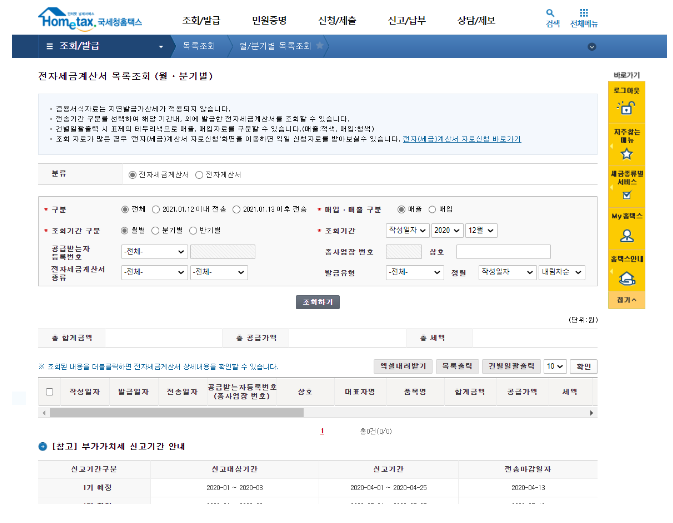
Task: Click the 월/분기별 목록조회 breadcrumb tab
Action: [275, 46]
